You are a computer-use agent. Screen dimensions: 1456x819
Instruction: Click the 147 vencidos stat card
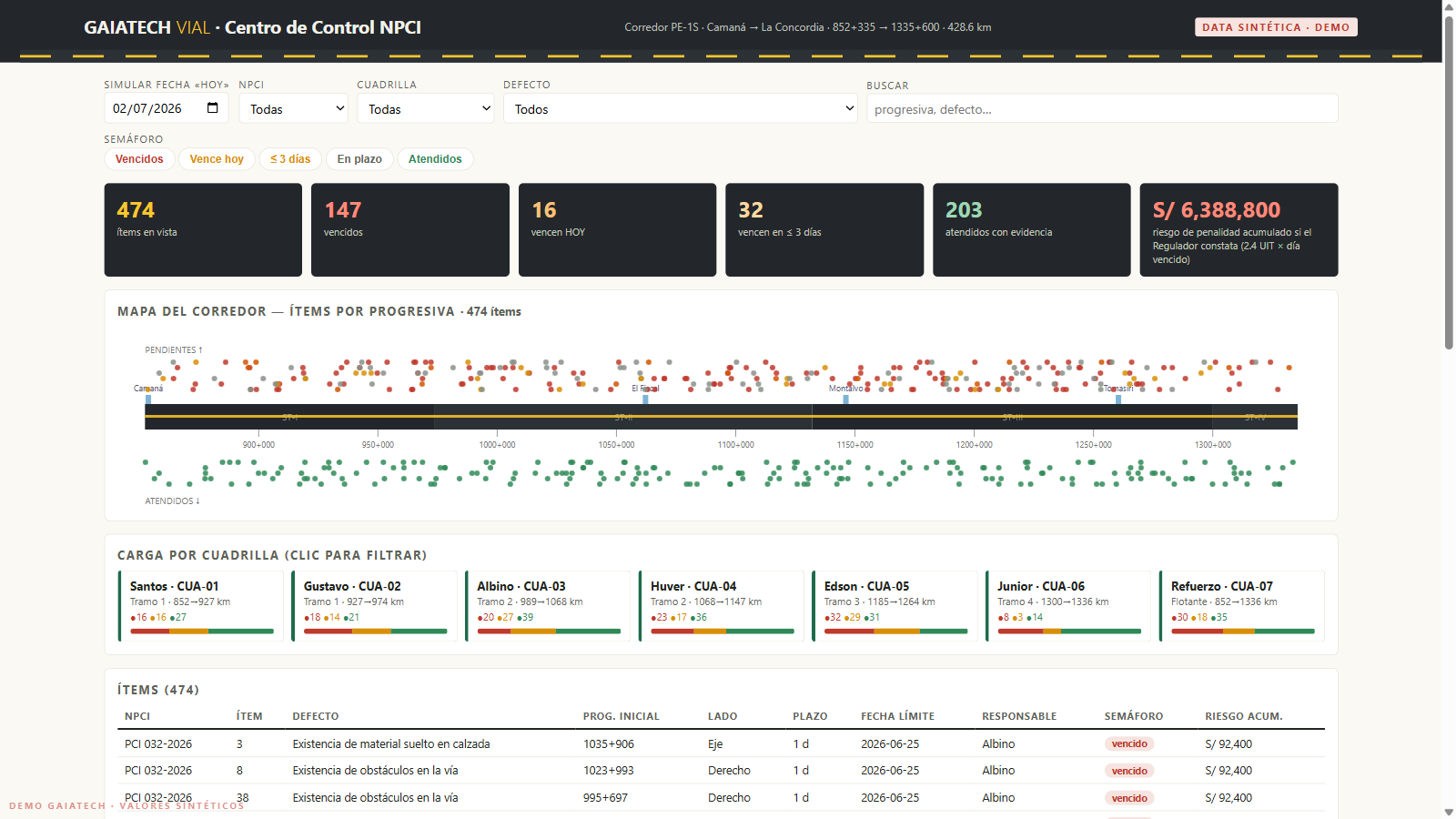(410, 229)
